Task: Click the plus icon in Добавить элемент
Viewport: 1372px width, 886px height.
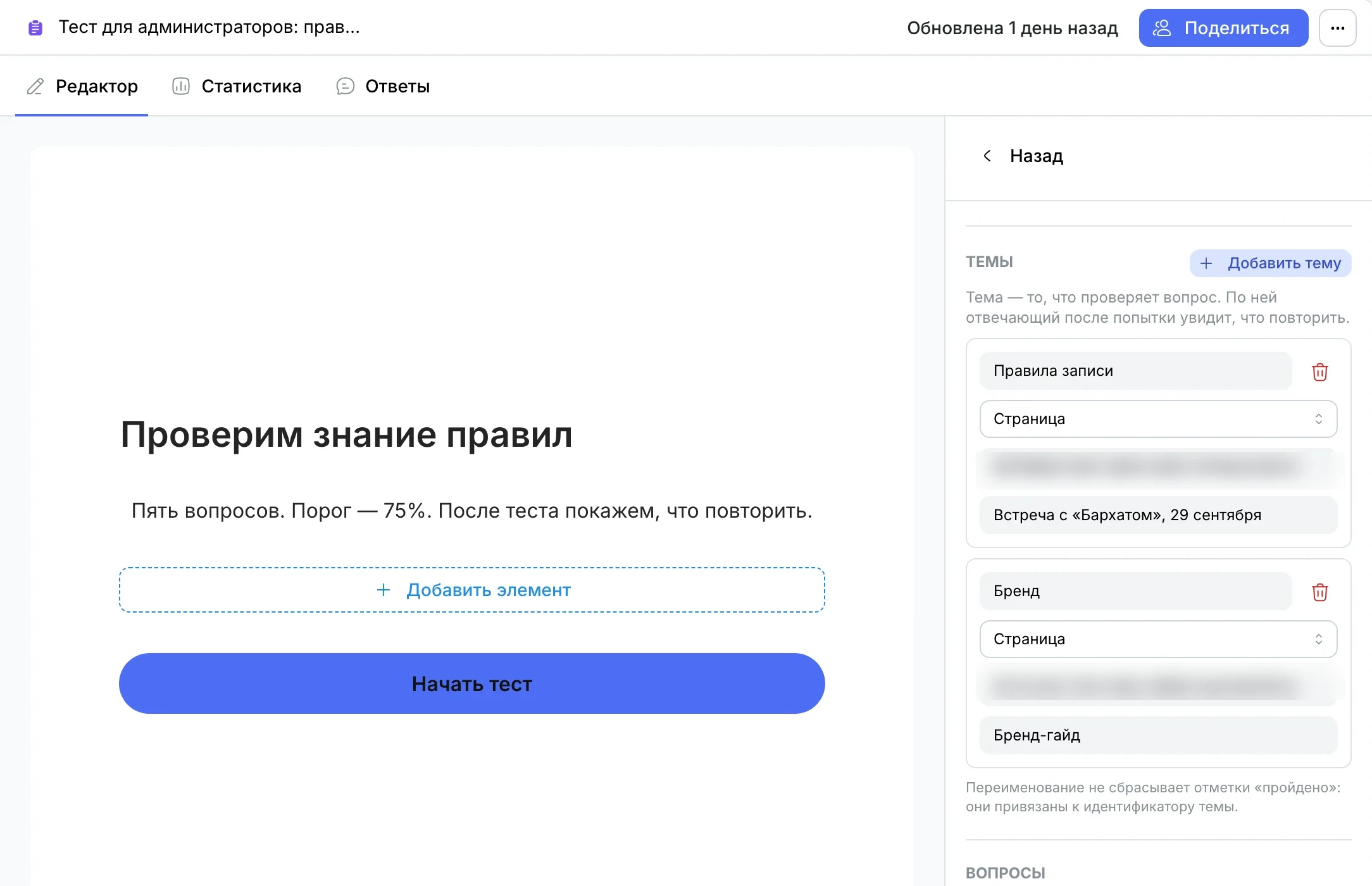Action: [x=383, y=590]
